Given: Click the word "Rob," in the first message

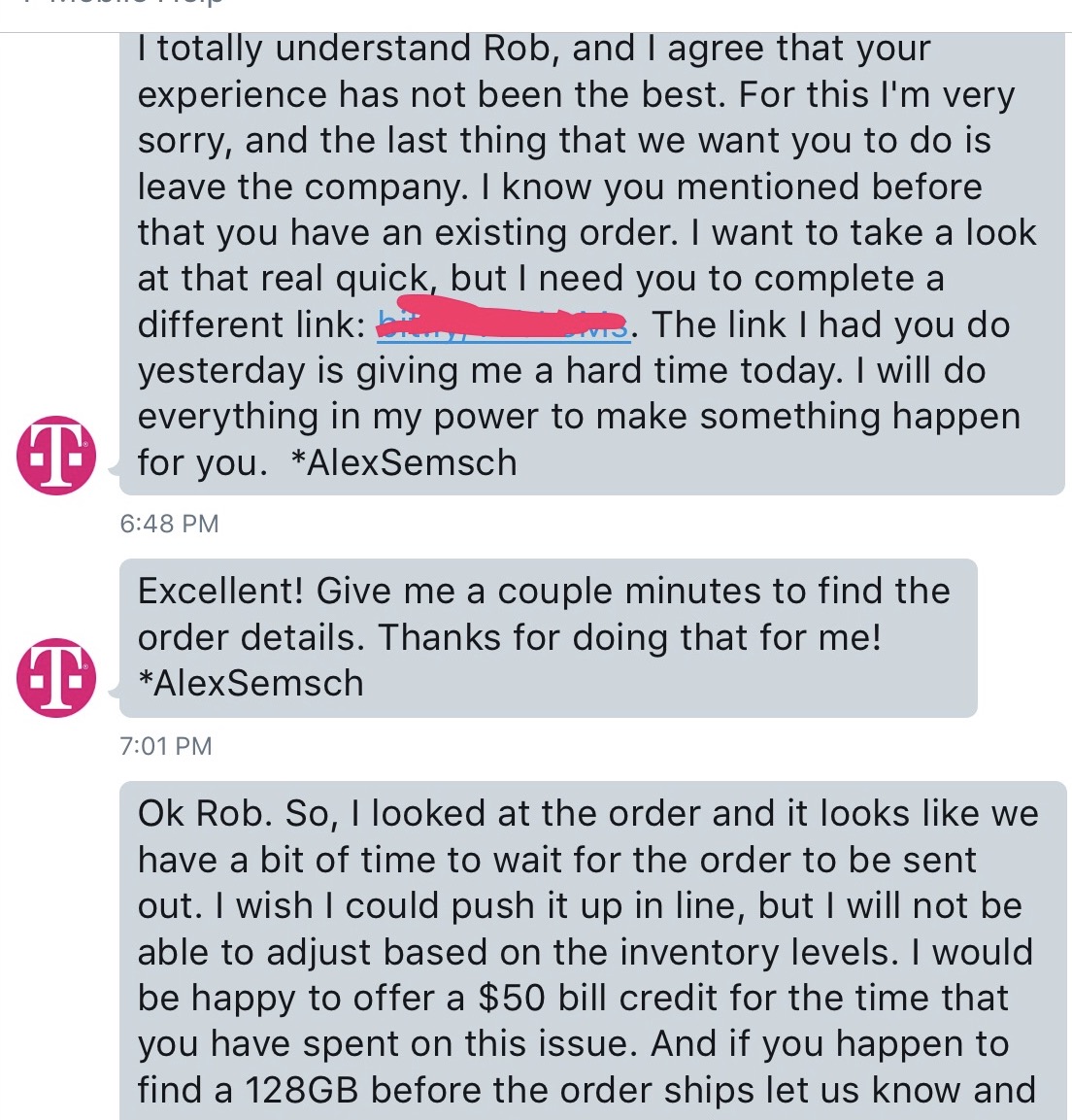Looking at the screenshot, I should (519, 49).
